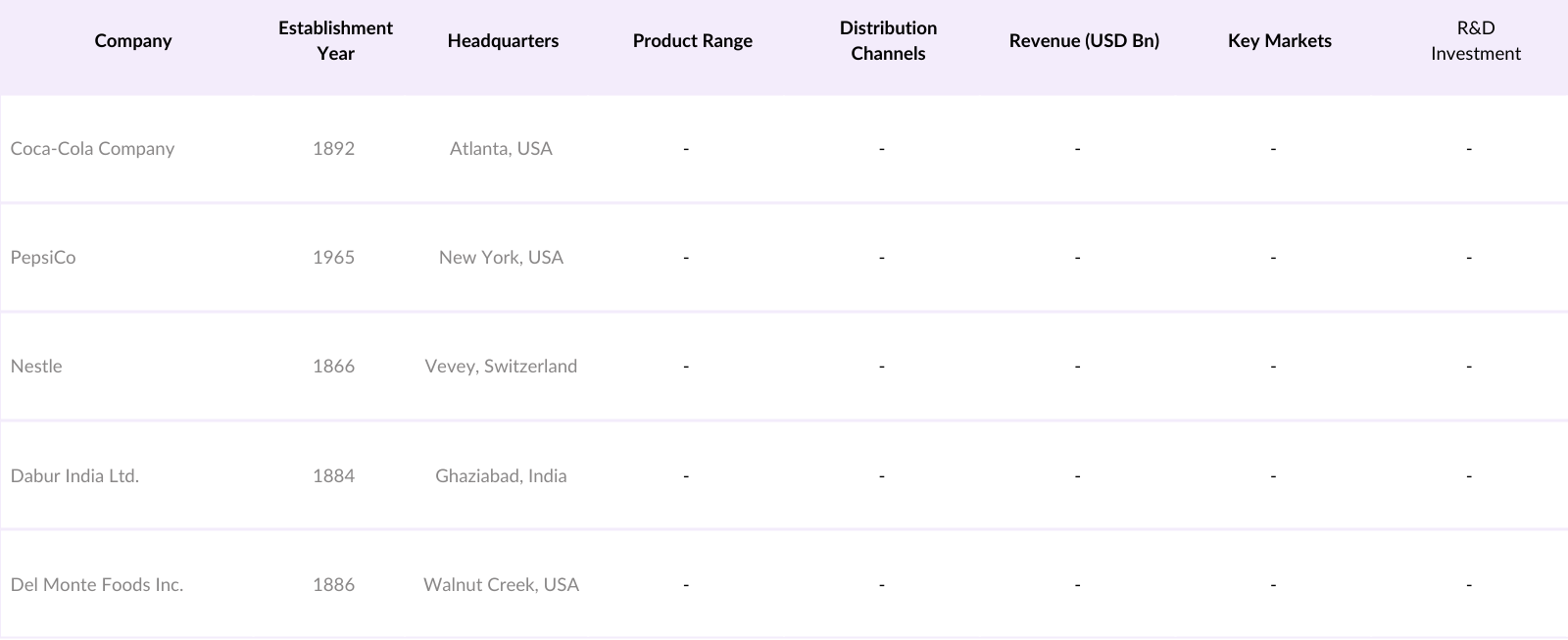Viewport: 1568px width, 640px height.
Task: Select the 1965 year cell for PepsiCo
Action: pos(333,258)
